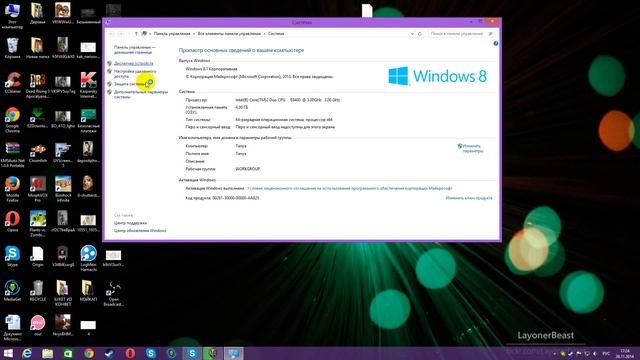Open Clownfish desktop shortcut
The width and height of the screenshot is (640, 360).
(x=38, y=153)
